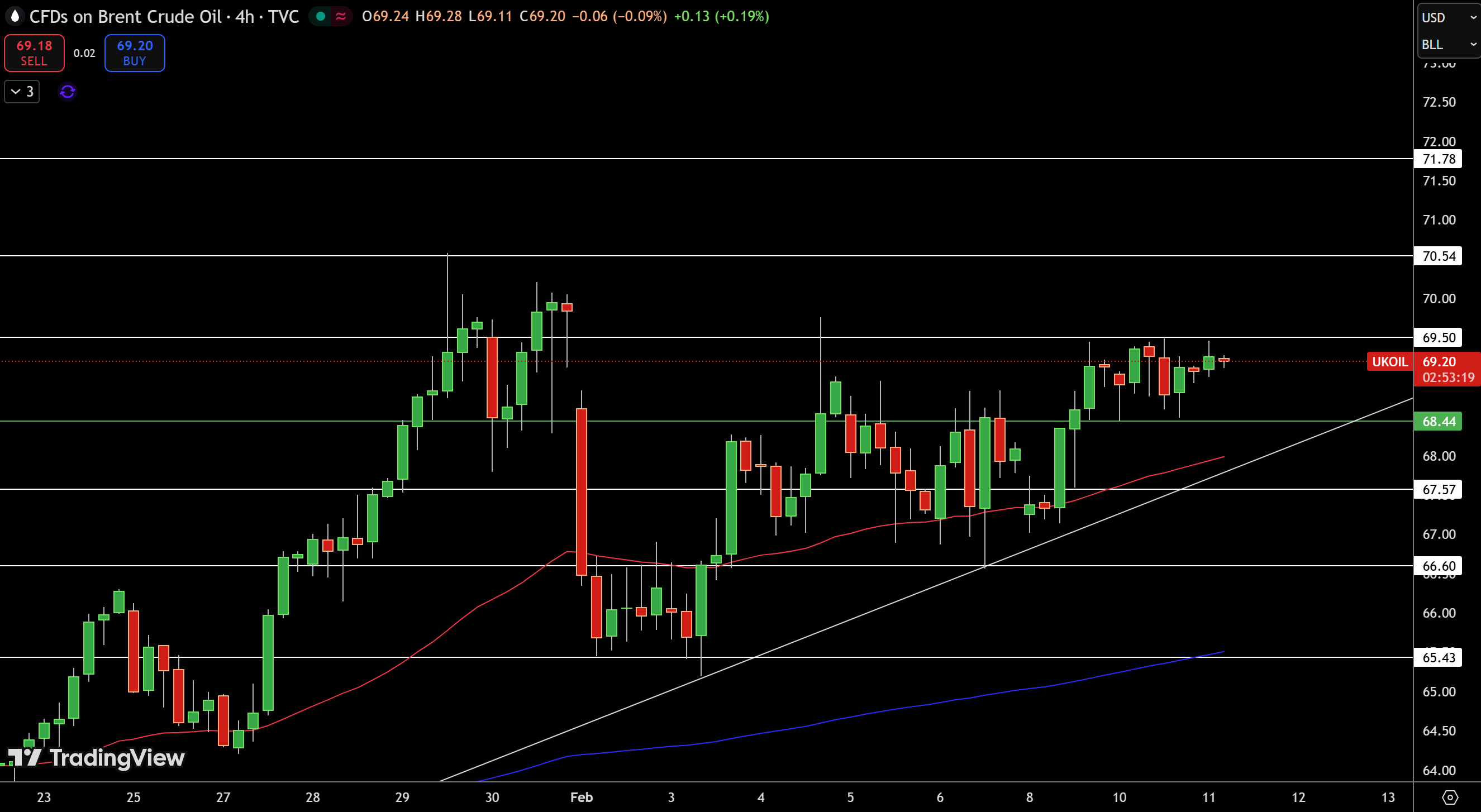The image size is (1481, 812).
Task: Click the 69.20 BUY button
Action: (x=135, y=53)
